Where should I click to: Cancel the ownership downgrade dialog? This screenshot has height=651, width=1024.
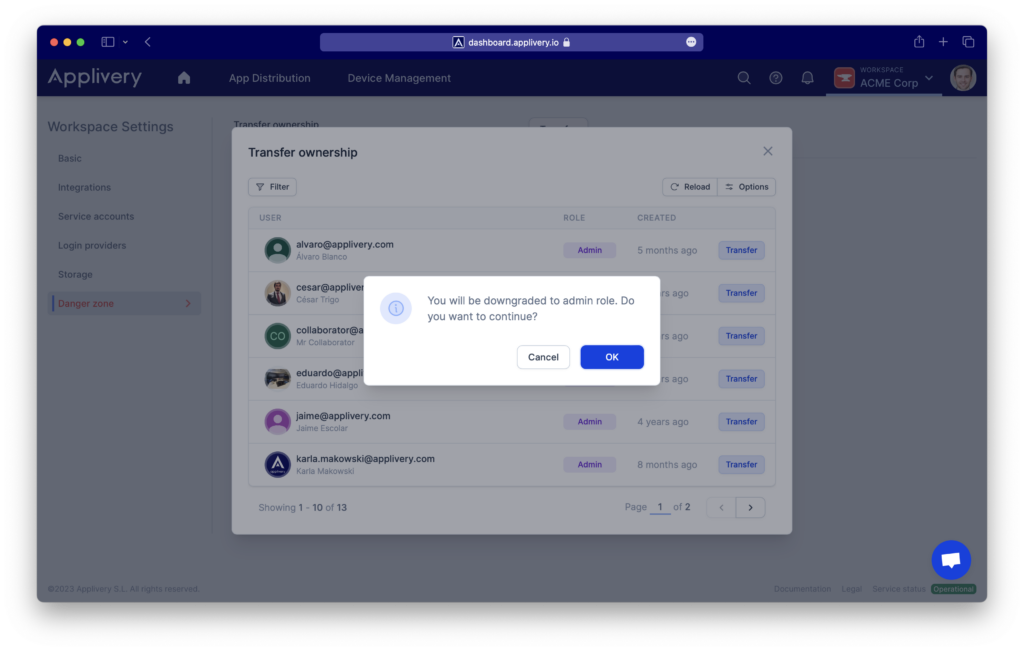pyautogui.click(x=543, y=357)
